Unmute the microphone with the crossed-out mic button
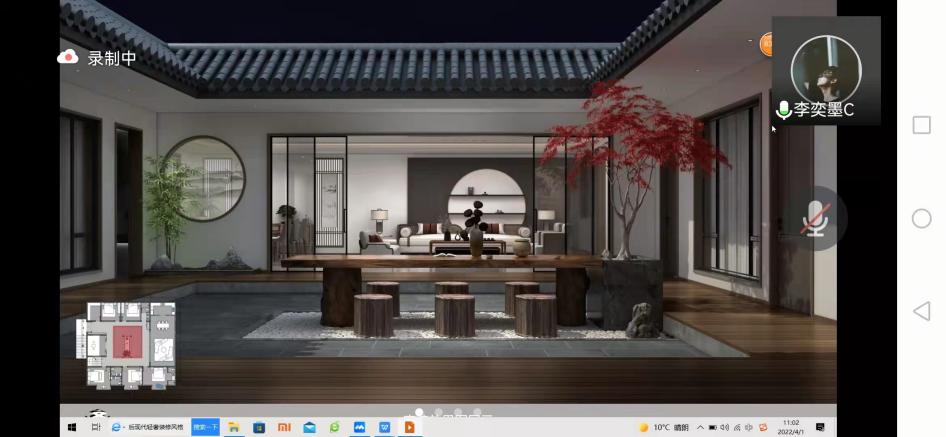946x437 pixels. coord(815,218)
